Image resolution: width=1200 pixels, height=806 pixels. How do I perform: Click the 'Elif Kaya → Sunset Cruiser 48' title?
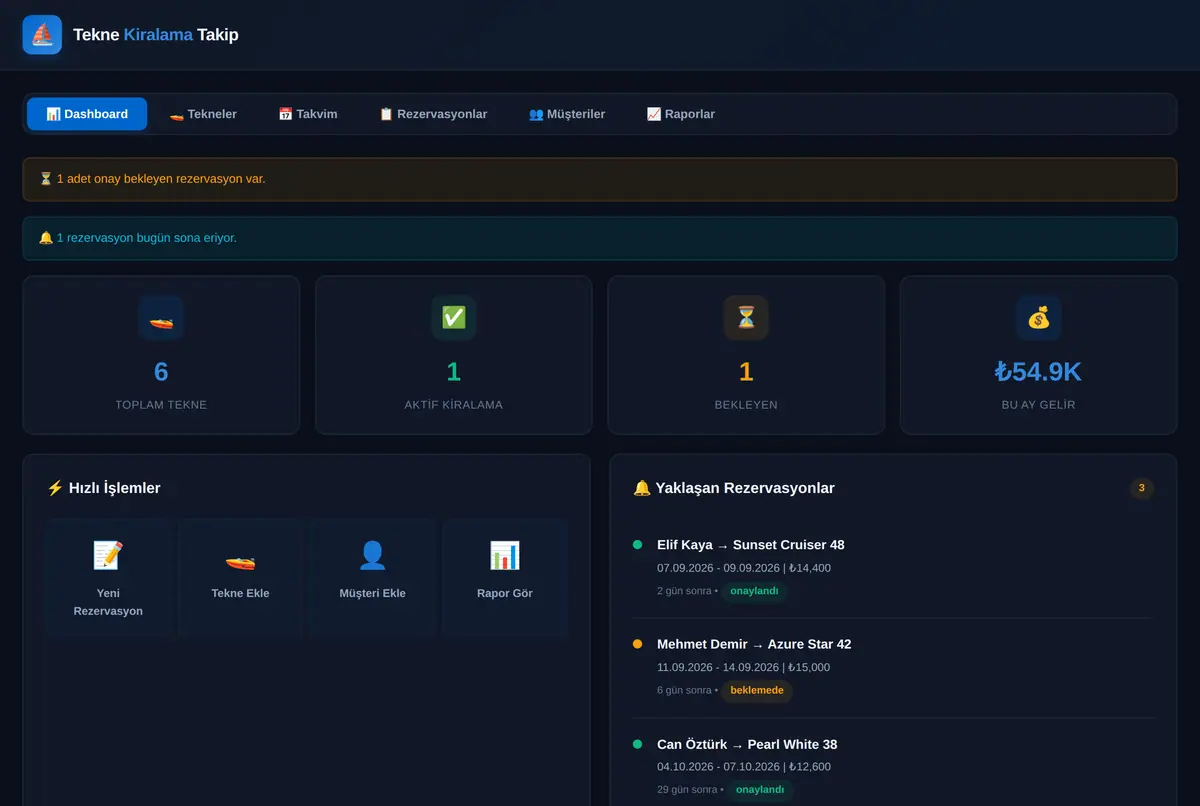click(751, 545)
